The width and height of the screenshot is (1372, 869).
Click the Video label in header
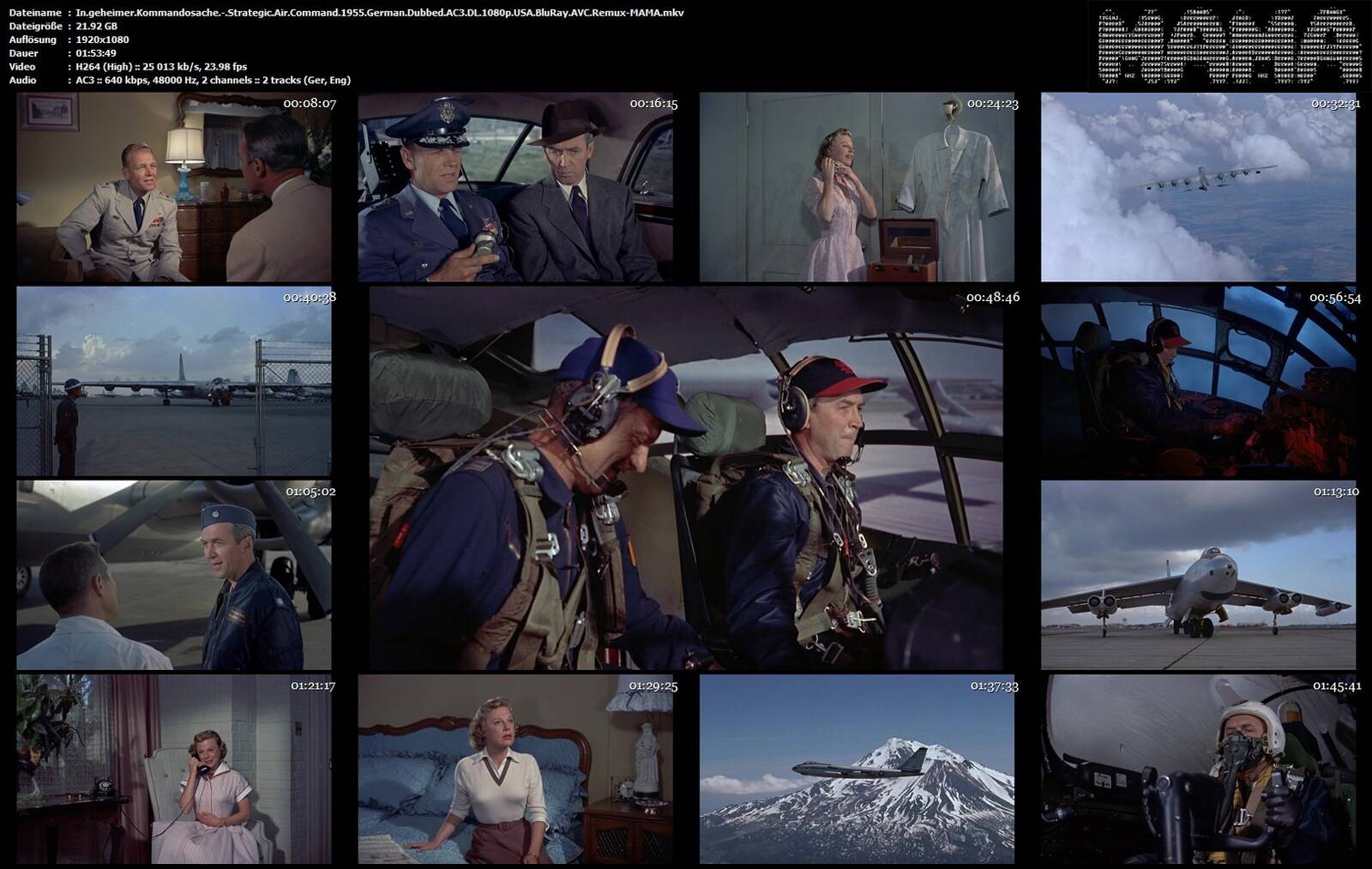point(22,67)
